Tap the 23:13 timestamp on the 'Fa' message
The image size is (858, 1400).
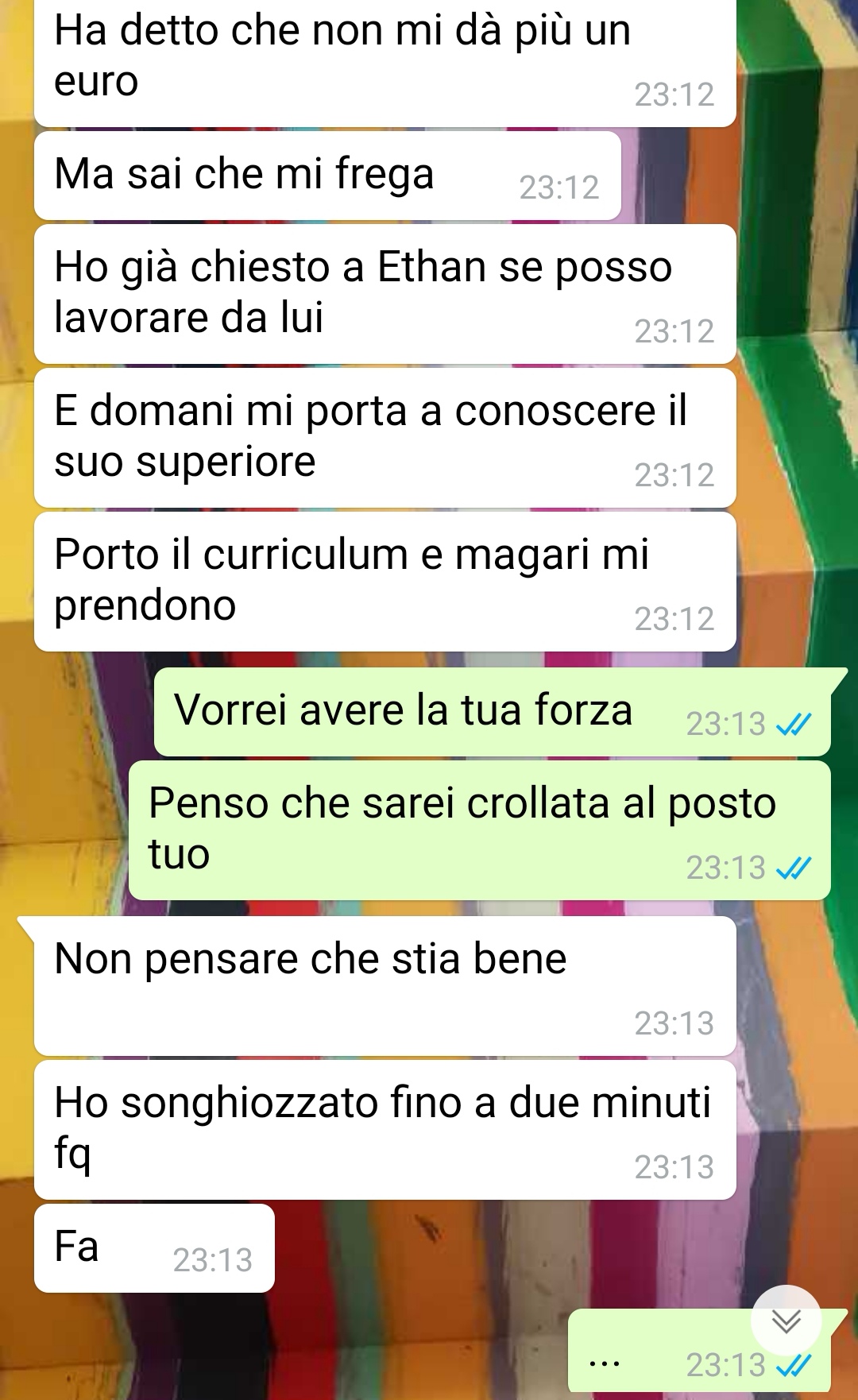[x=213, y=1261]
